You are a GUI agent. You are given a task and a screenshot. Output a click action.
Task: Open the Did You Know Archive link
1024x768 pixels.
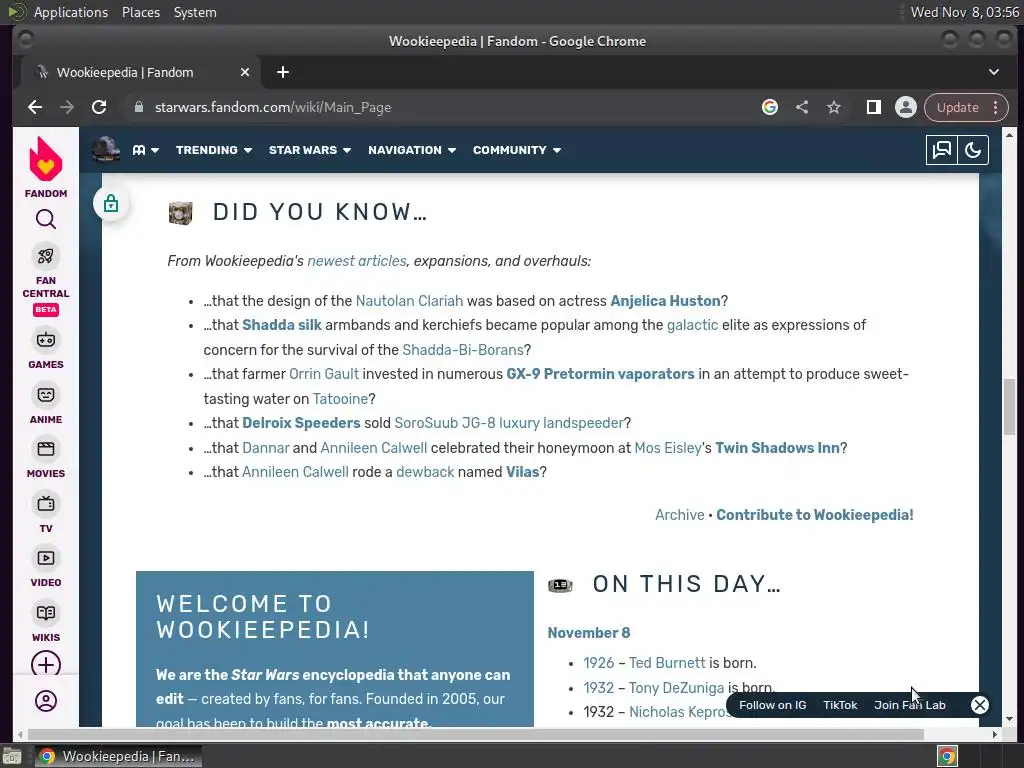[679, 515]
